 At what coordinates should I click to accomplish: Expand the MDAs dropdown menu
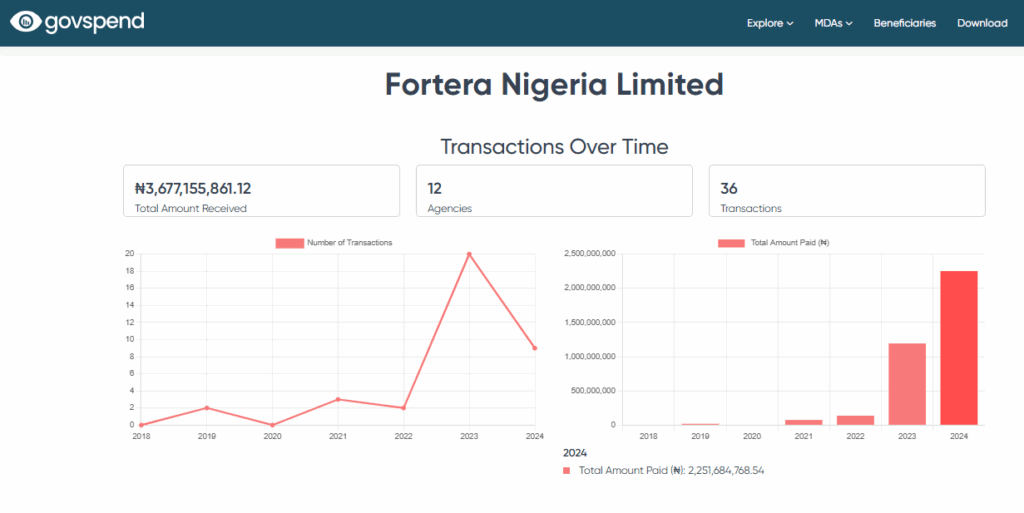pos(833,23)
